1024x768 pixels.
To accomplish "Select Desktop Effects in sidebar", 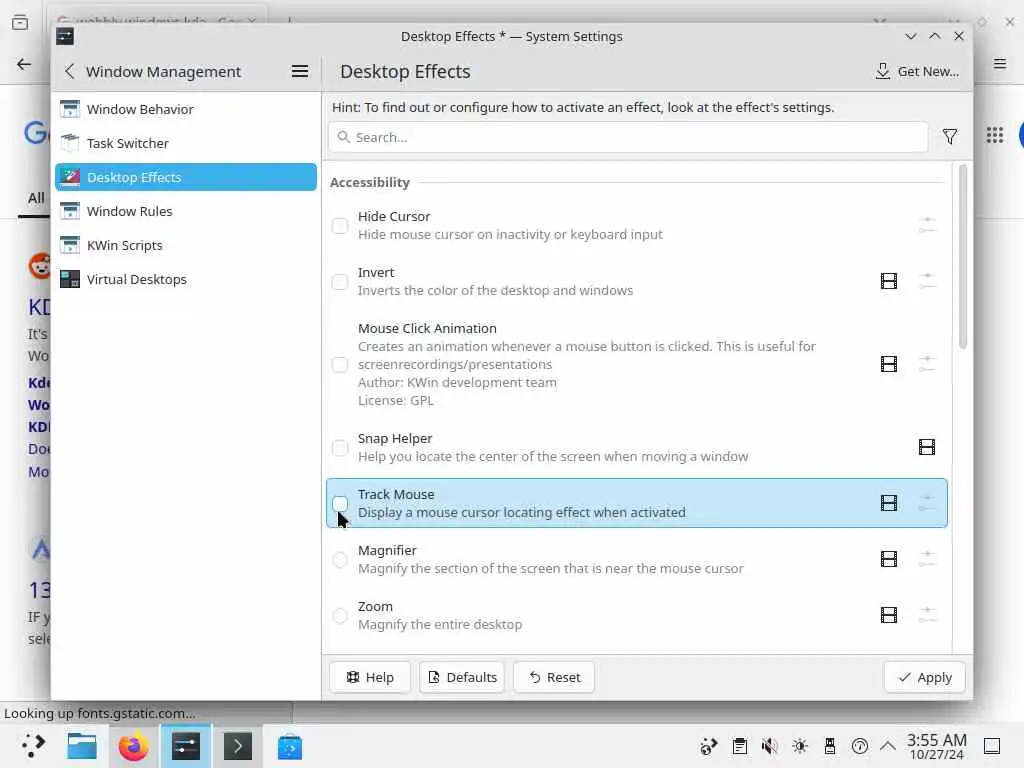I will pos(185,177).
